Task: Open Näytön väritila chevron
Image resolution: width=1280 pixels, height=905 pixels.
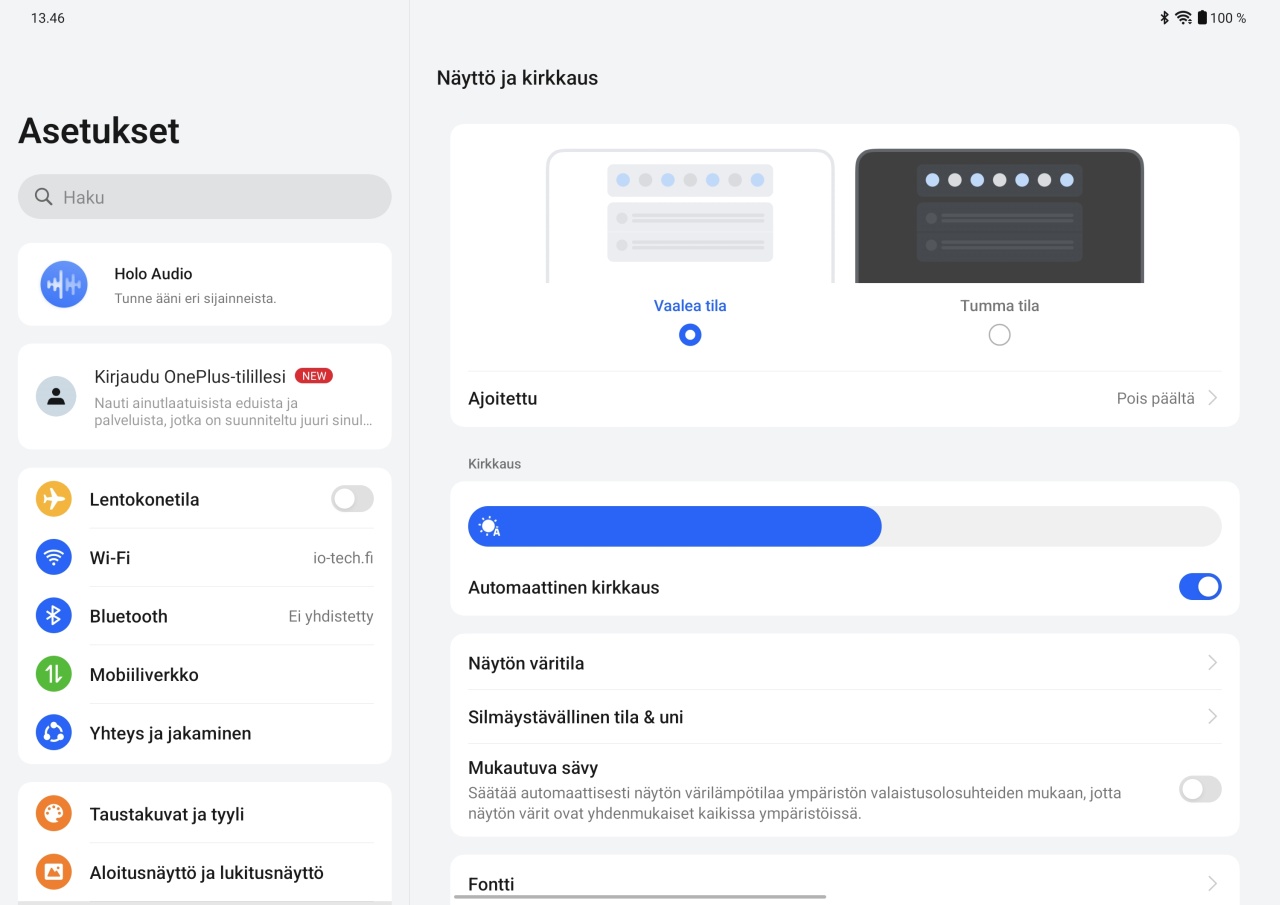Action: pyautogui.click(x=1212, y=663)
